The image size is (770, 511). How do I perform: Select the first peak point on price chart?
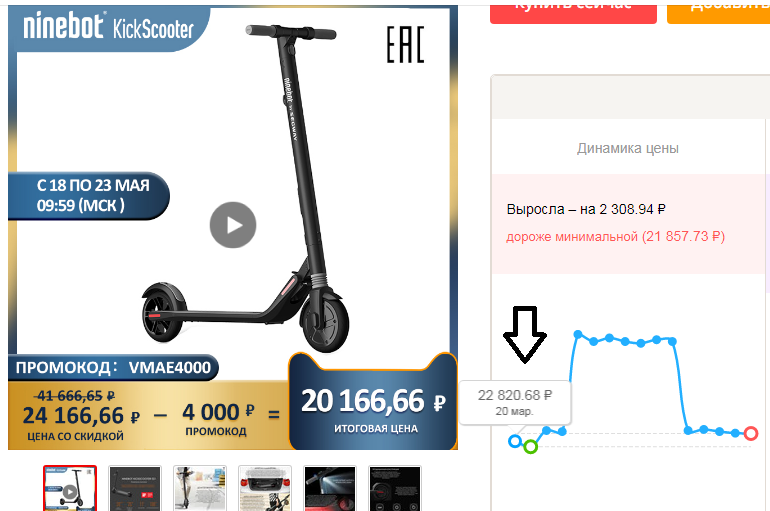tap(578, 334)
